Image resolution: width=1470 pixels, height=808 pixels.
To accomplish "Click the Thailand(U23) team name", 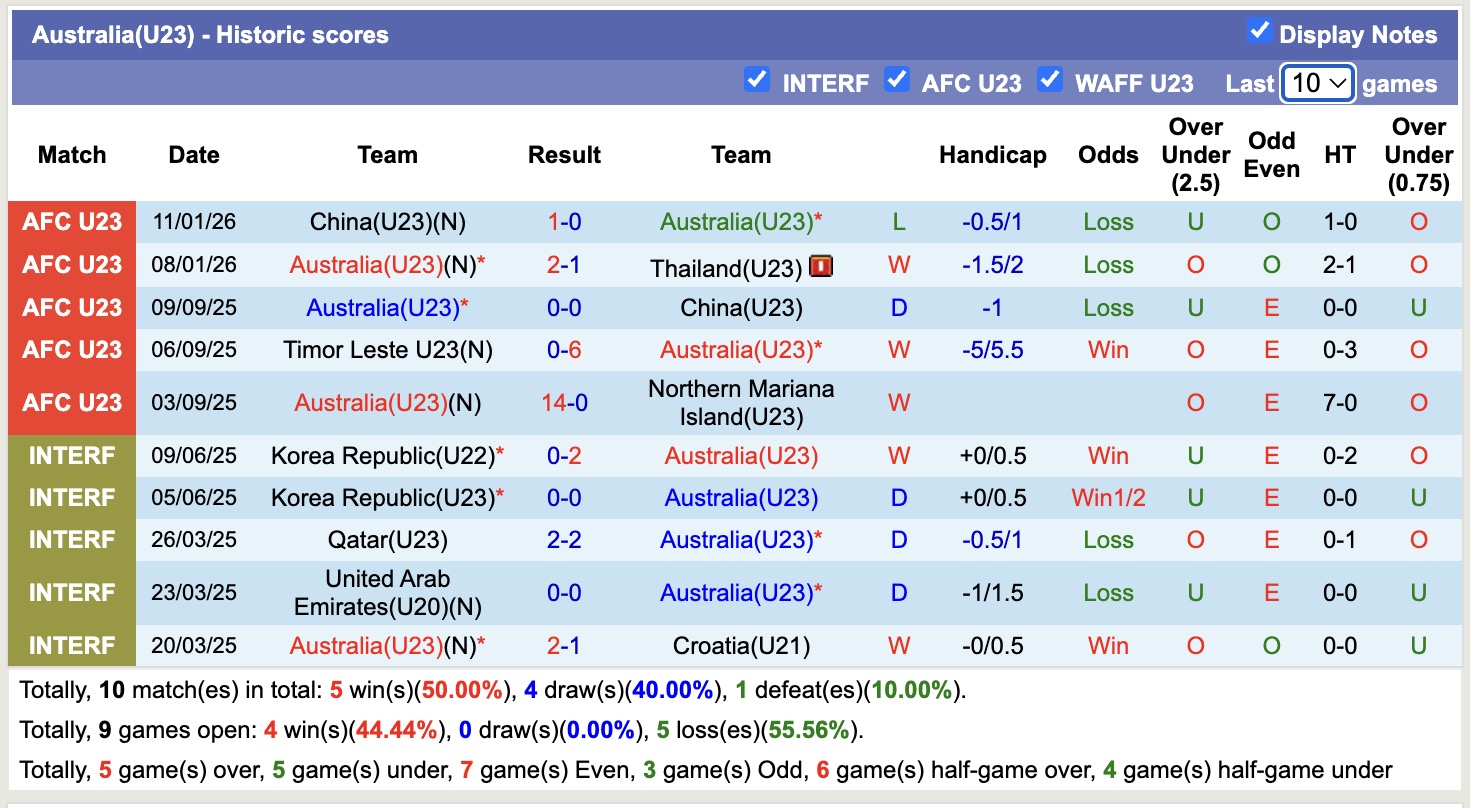I will [x=727, y=268].
